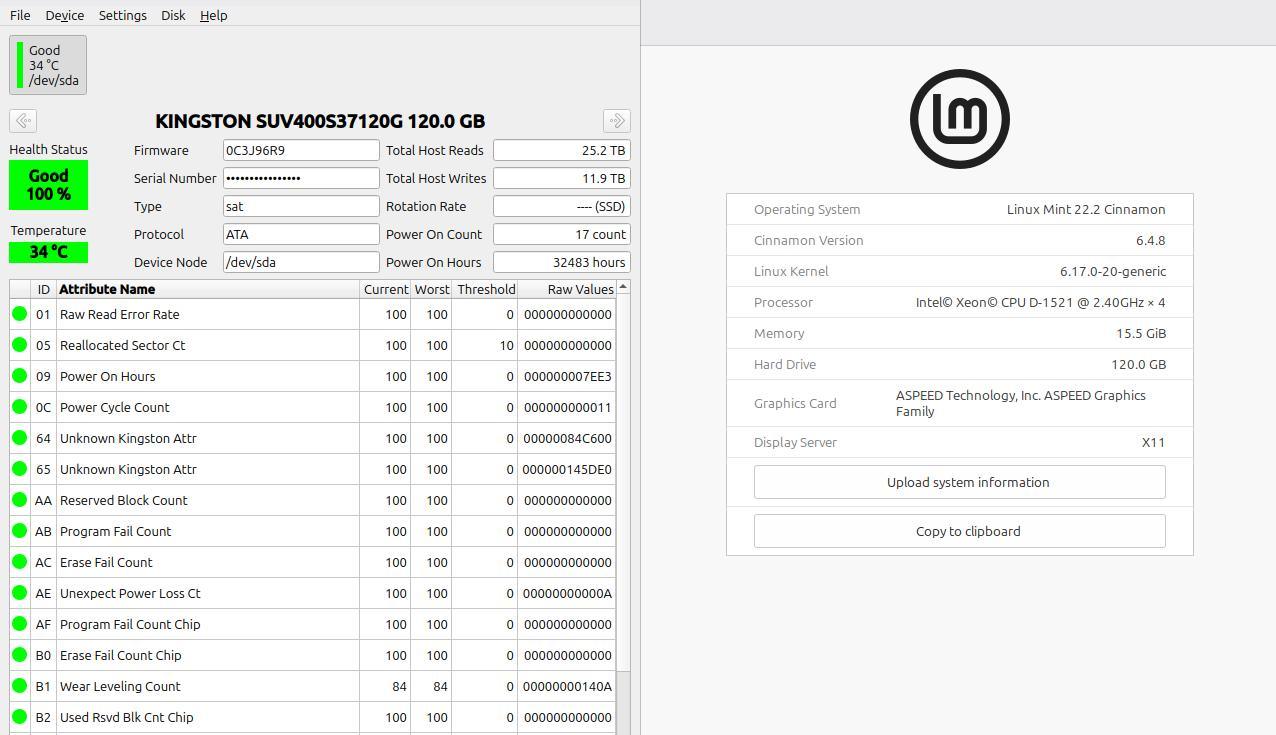Screen dimensions: 1276x735
Task: Click the next disk arrow icon
Action: coord(617,120)
